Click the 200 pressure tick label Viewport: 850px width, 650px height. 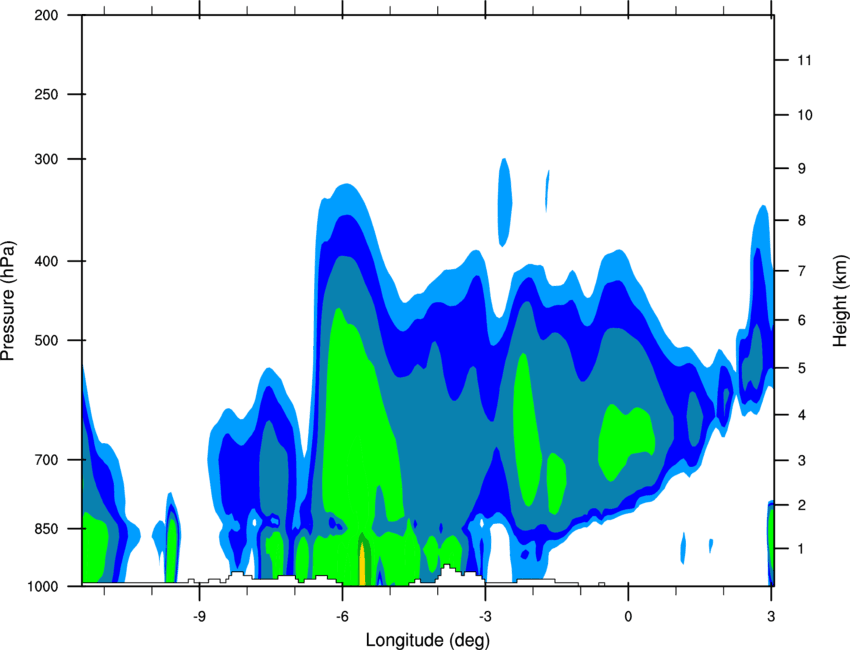46,15
